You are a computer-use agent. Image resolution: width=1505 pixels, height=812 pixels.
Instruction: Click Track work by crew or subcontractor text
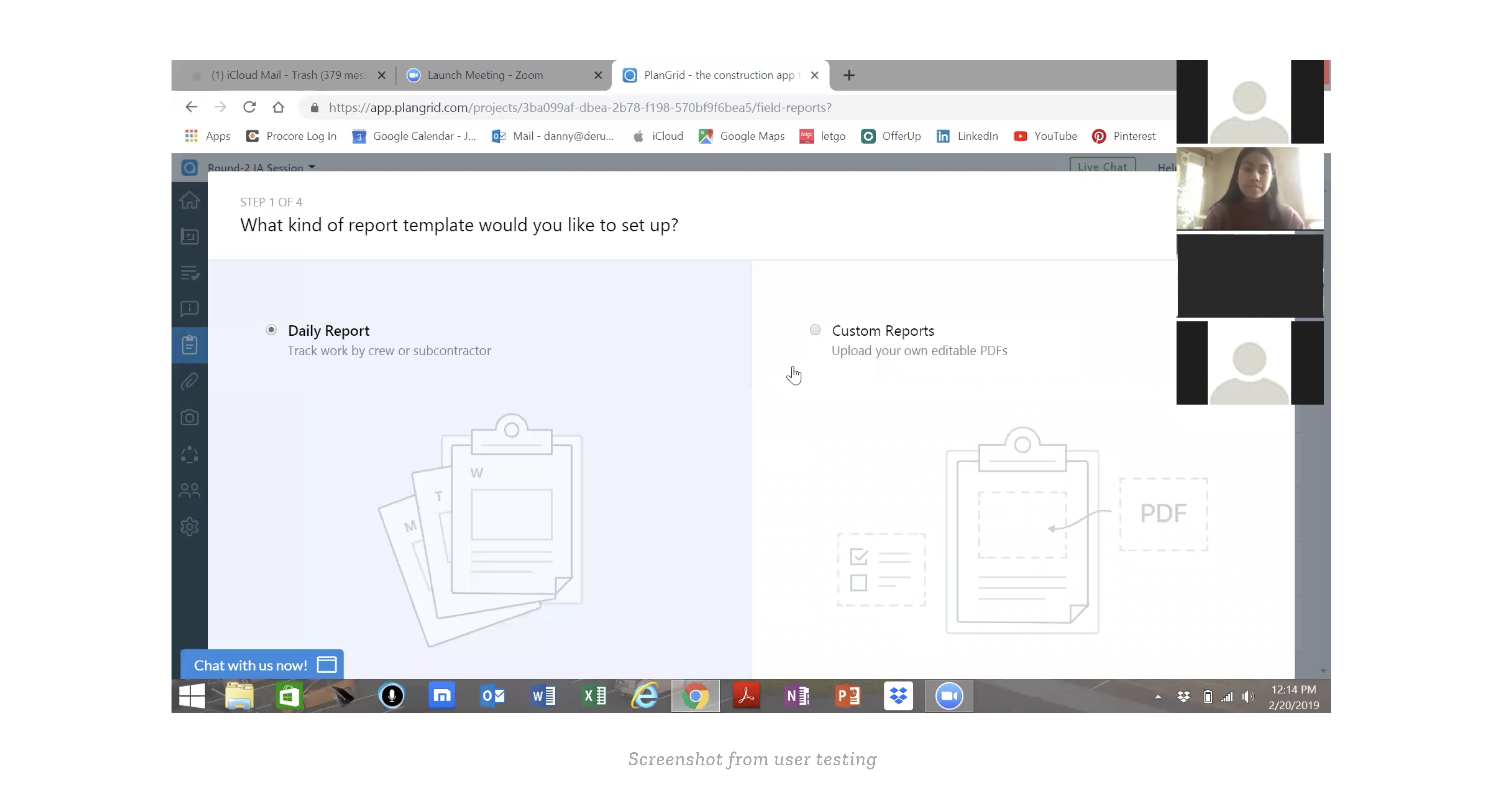pos(389,351)
